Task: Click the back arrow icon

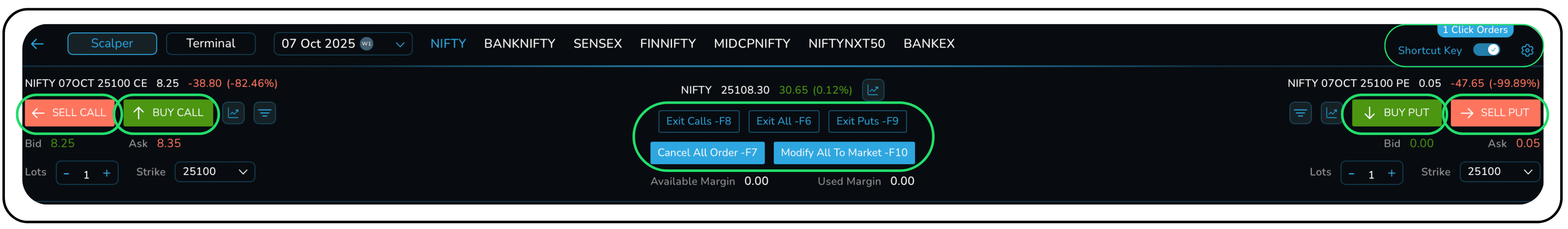Action: click(38, 44)
